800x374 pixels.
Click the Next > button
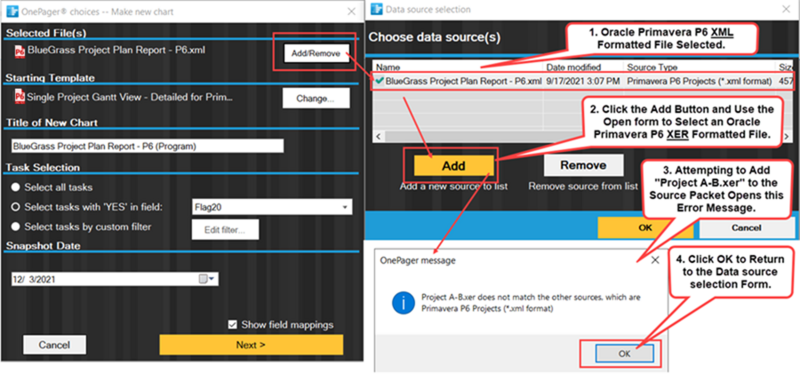click(251, 345)
